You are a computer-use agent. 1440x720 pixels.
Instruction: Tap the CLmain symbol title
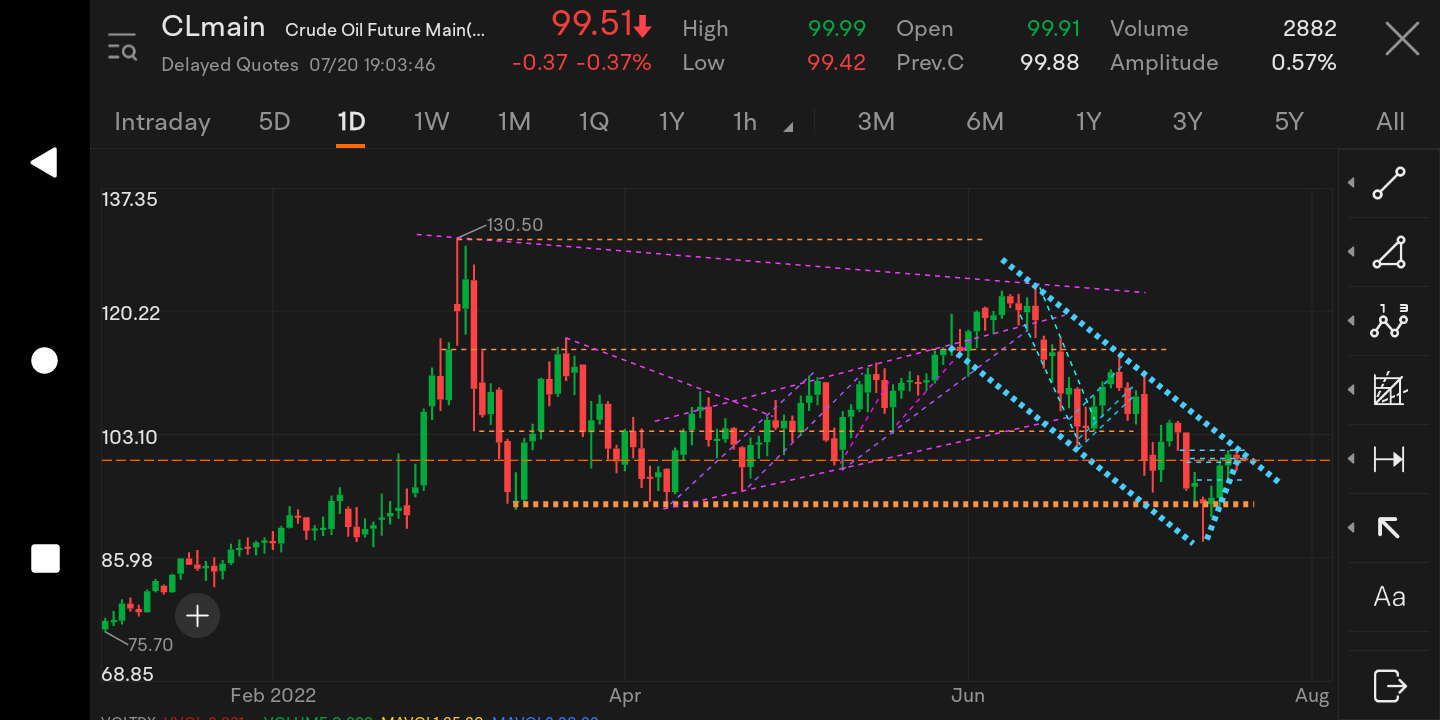pos(213,27)
